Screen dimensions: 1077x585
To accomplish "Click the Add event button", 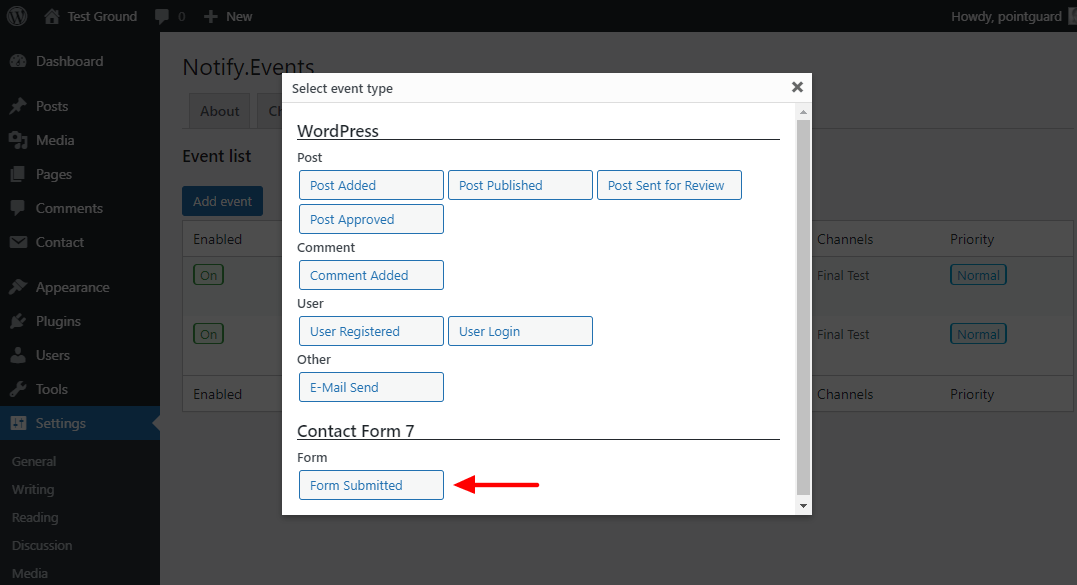I will coord(223,201).
